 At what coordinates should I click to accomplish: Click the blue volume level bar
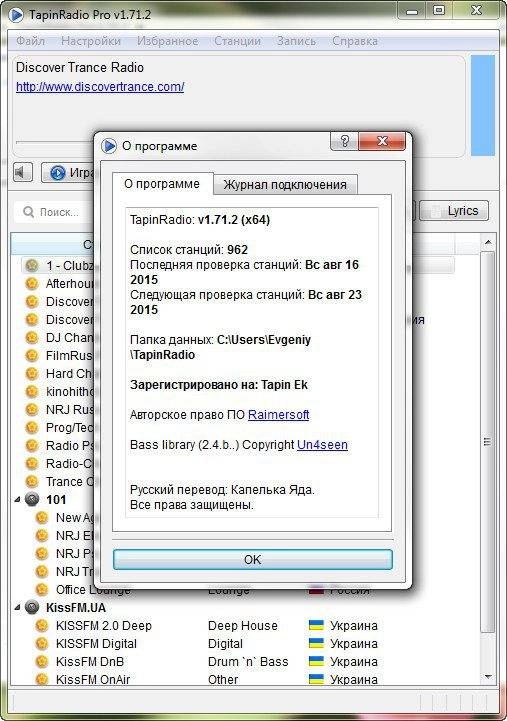(x=483, y=106)
